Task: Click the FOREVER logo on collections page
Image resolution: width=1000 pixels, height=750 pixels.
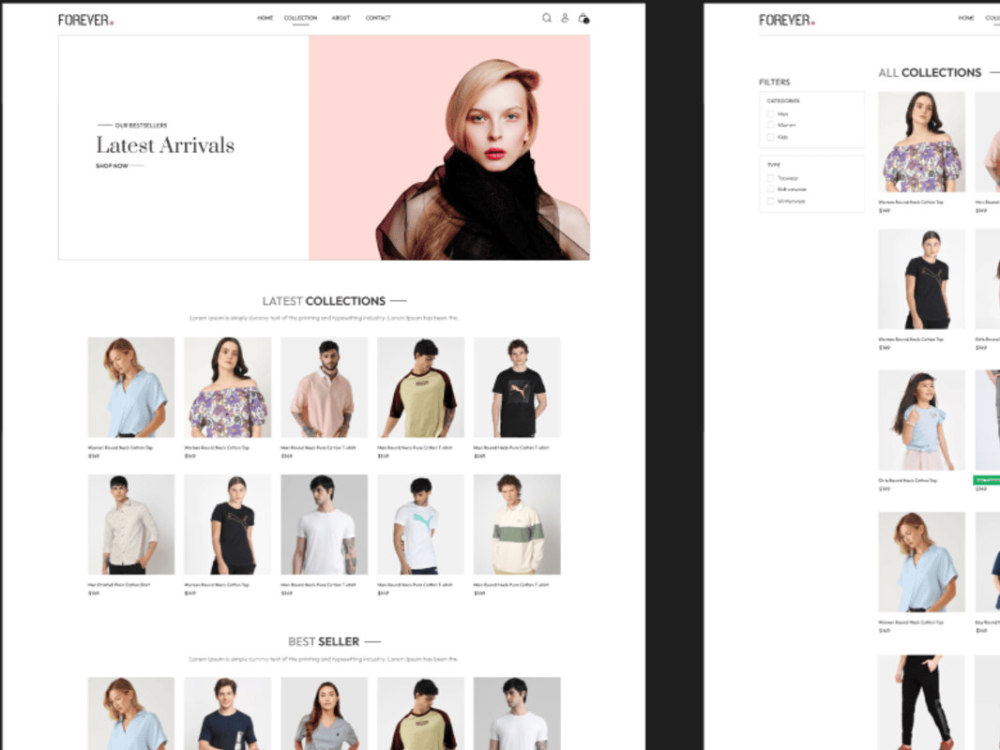Action: click(786, 20)
